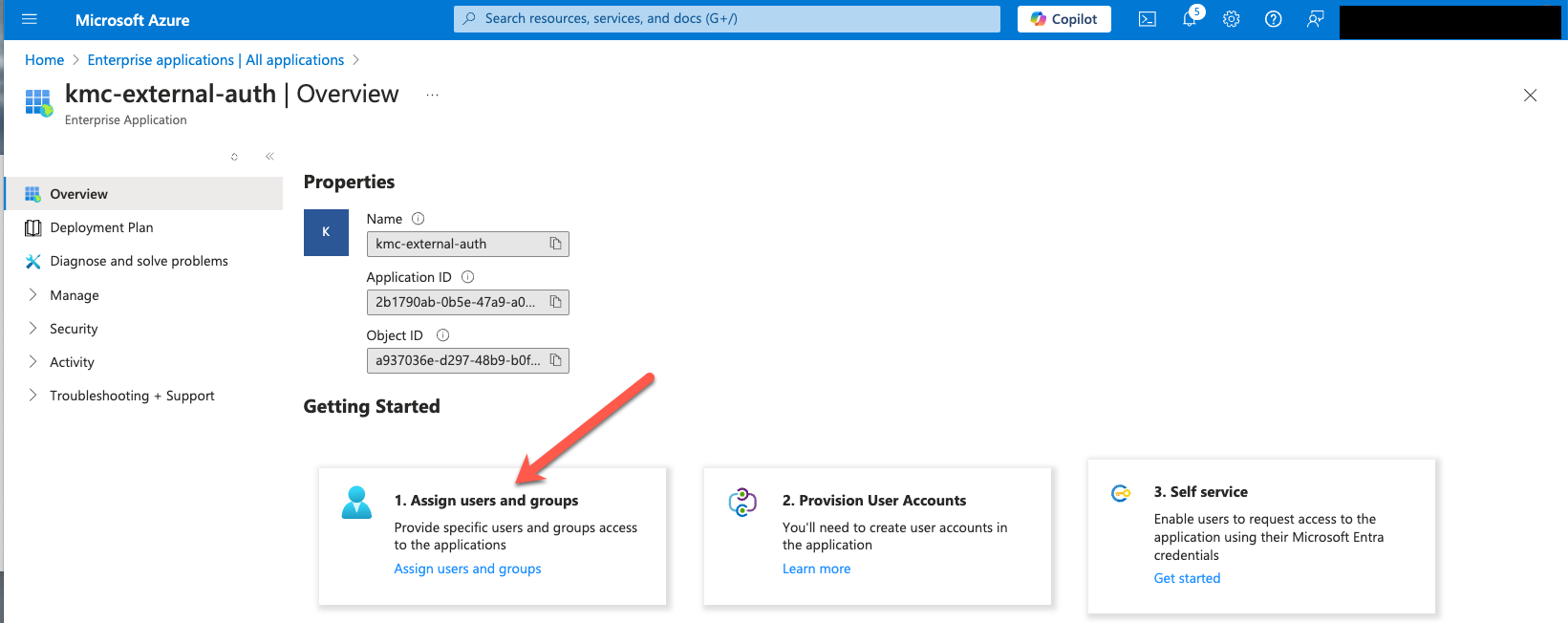Open Enterprise applications | All applications breadcrumb
1568x623 pixels.
click(216, 59)
